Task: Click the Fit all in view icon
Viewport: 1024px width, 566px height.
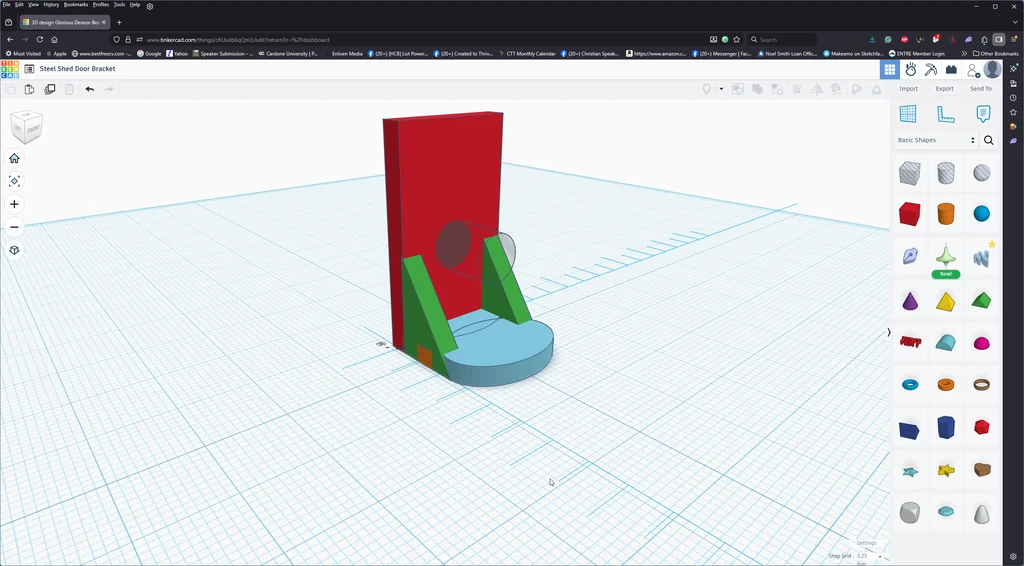Action: pos(14,181)
